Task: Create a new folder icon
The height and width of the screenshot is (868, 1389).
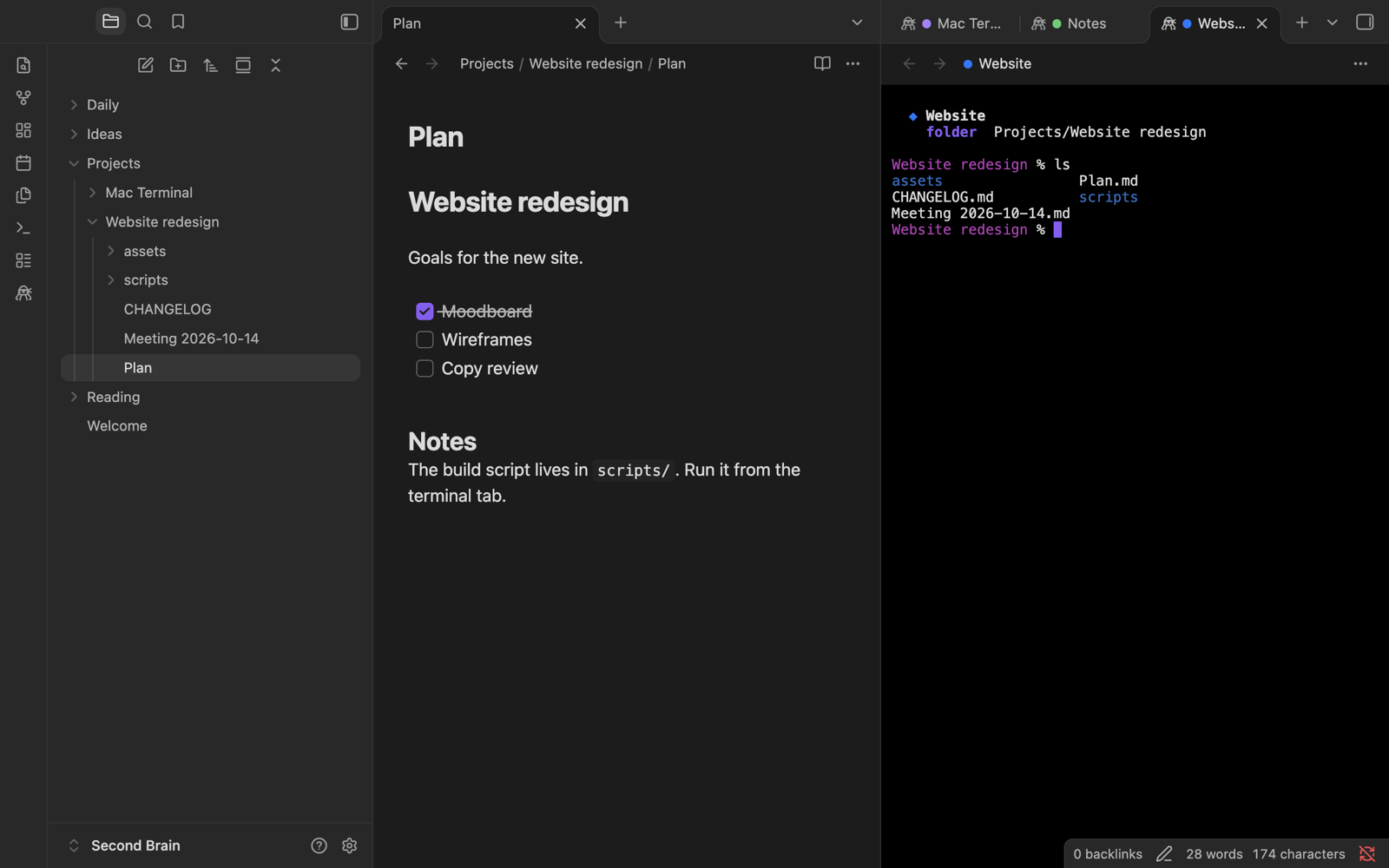Action: point(178,65)
